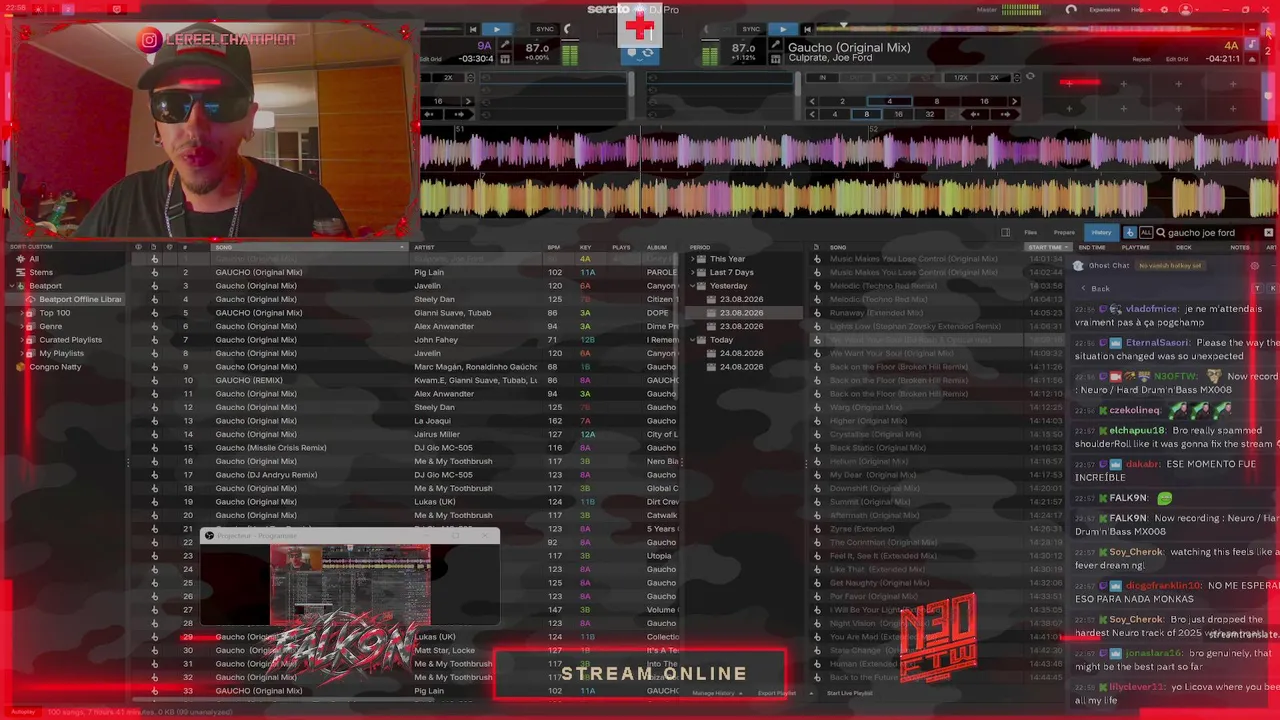Image resolution: width=1280 pixels, height=720 pixels.
Task: Expand the This Year history period
Action: click(693, 259)
